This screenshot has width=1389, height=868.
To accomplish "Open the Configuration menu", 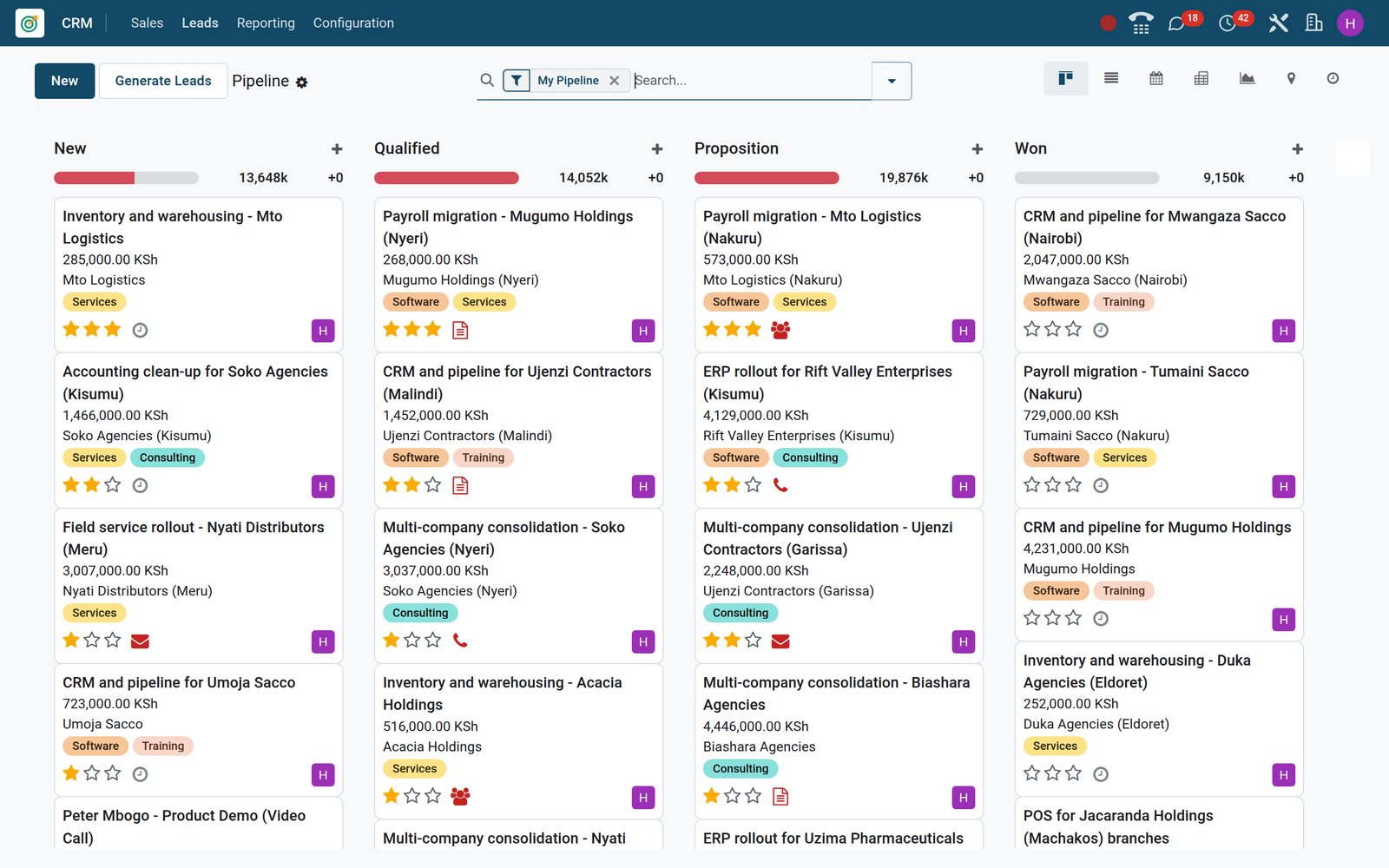I will tap(353, 23).
